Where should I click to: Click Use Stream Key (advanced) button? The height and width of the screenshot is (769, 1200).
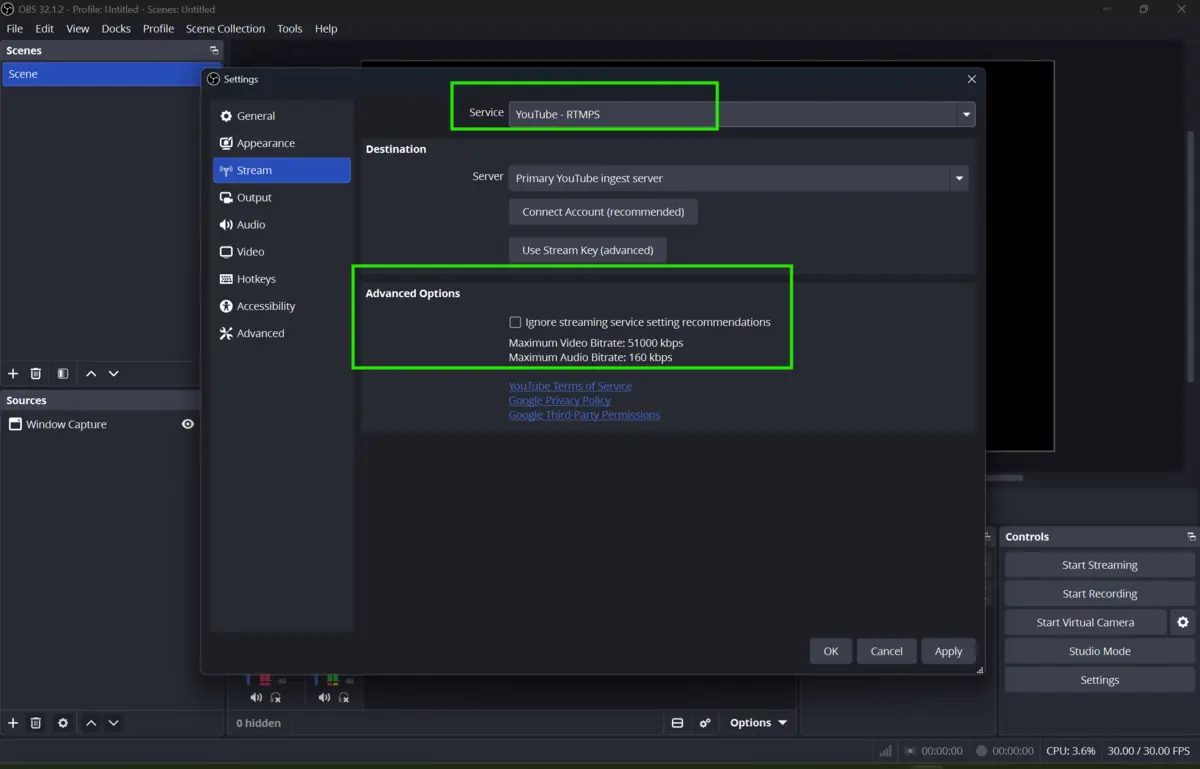click(x=588, y=250)
